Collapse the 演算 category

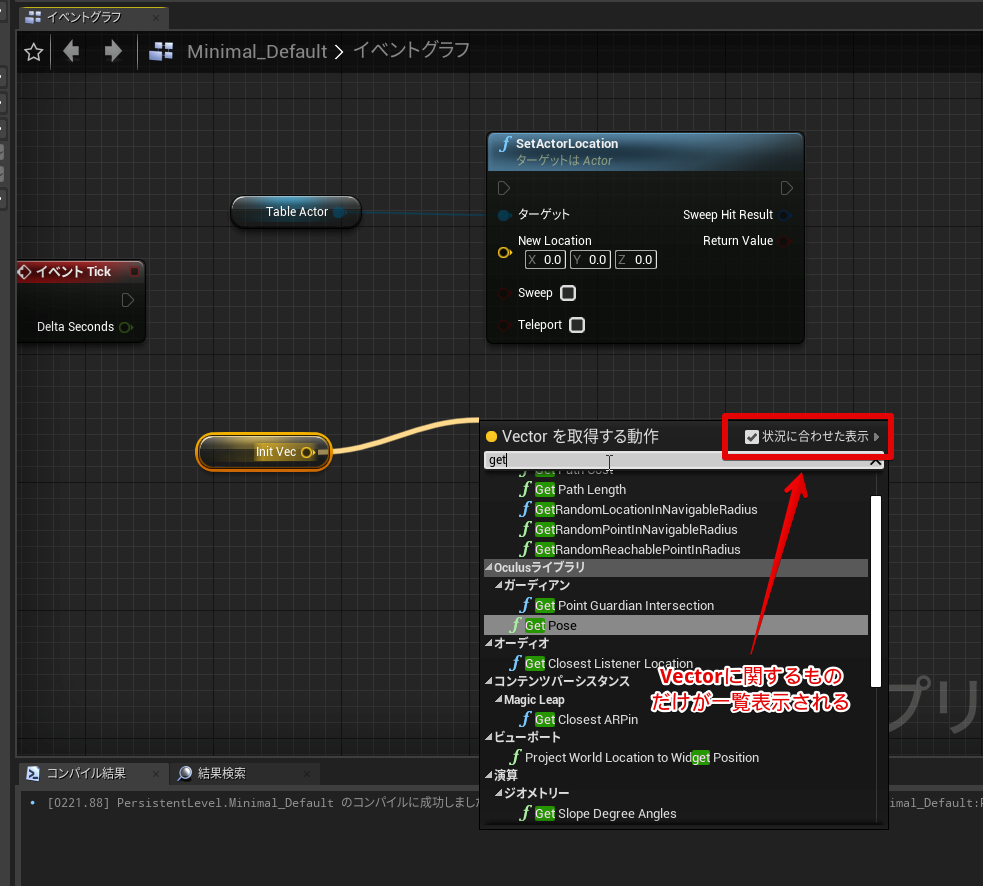click(489, 776)
